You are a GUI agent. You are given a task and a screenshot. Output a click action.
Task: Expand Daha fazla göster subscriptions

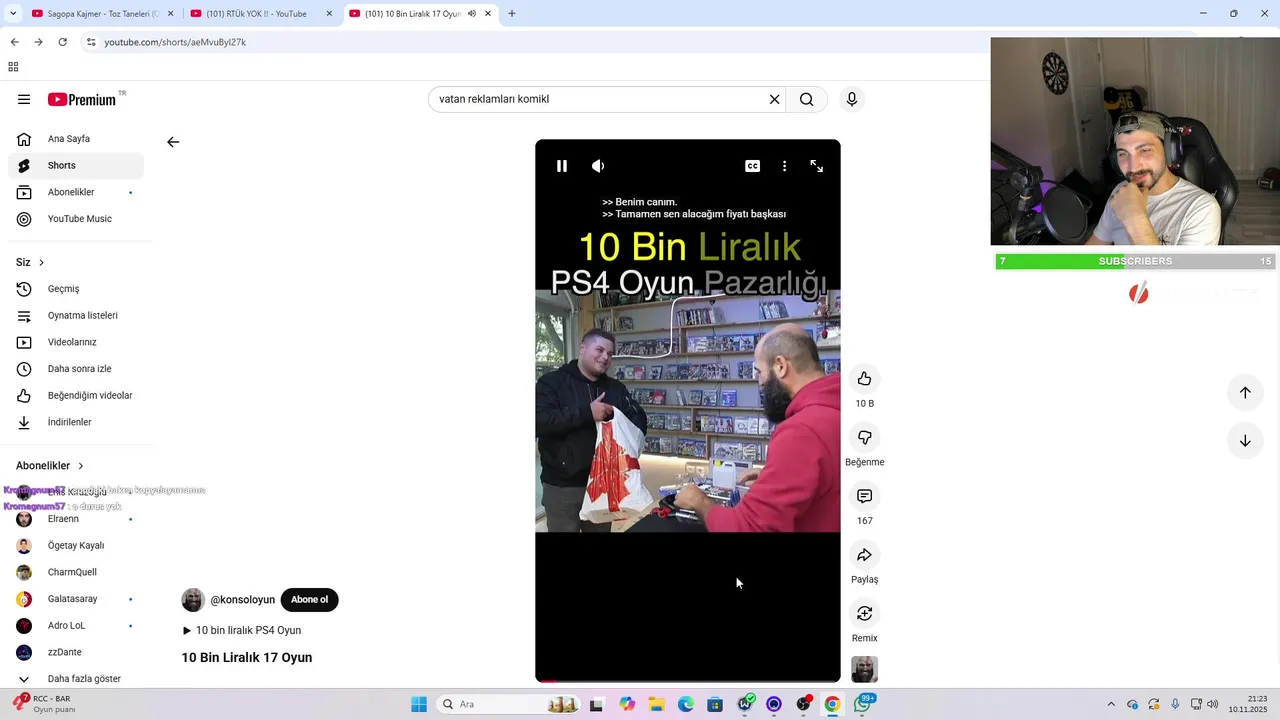pyautogui.click(x=76, y=679)
